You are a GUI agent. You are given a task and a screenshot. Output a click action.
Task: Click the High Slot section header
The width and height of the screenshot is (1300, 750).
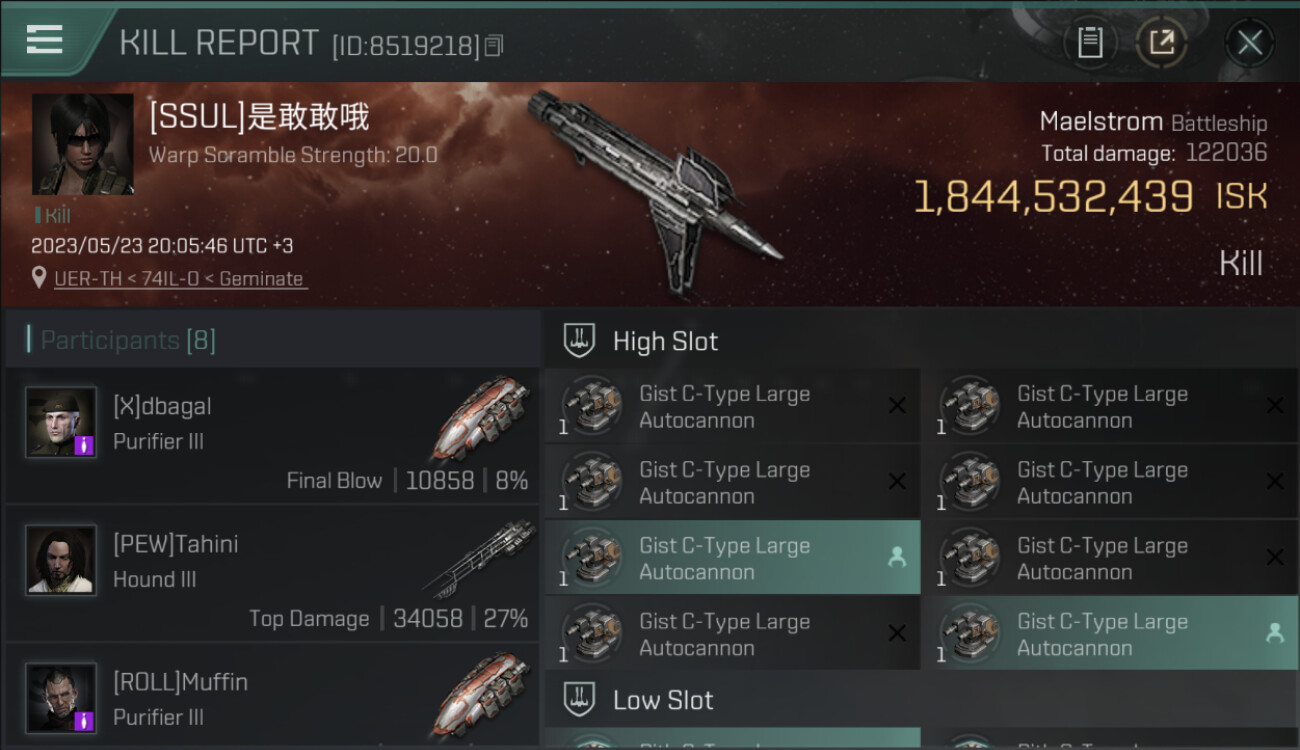tap(922, 341)
